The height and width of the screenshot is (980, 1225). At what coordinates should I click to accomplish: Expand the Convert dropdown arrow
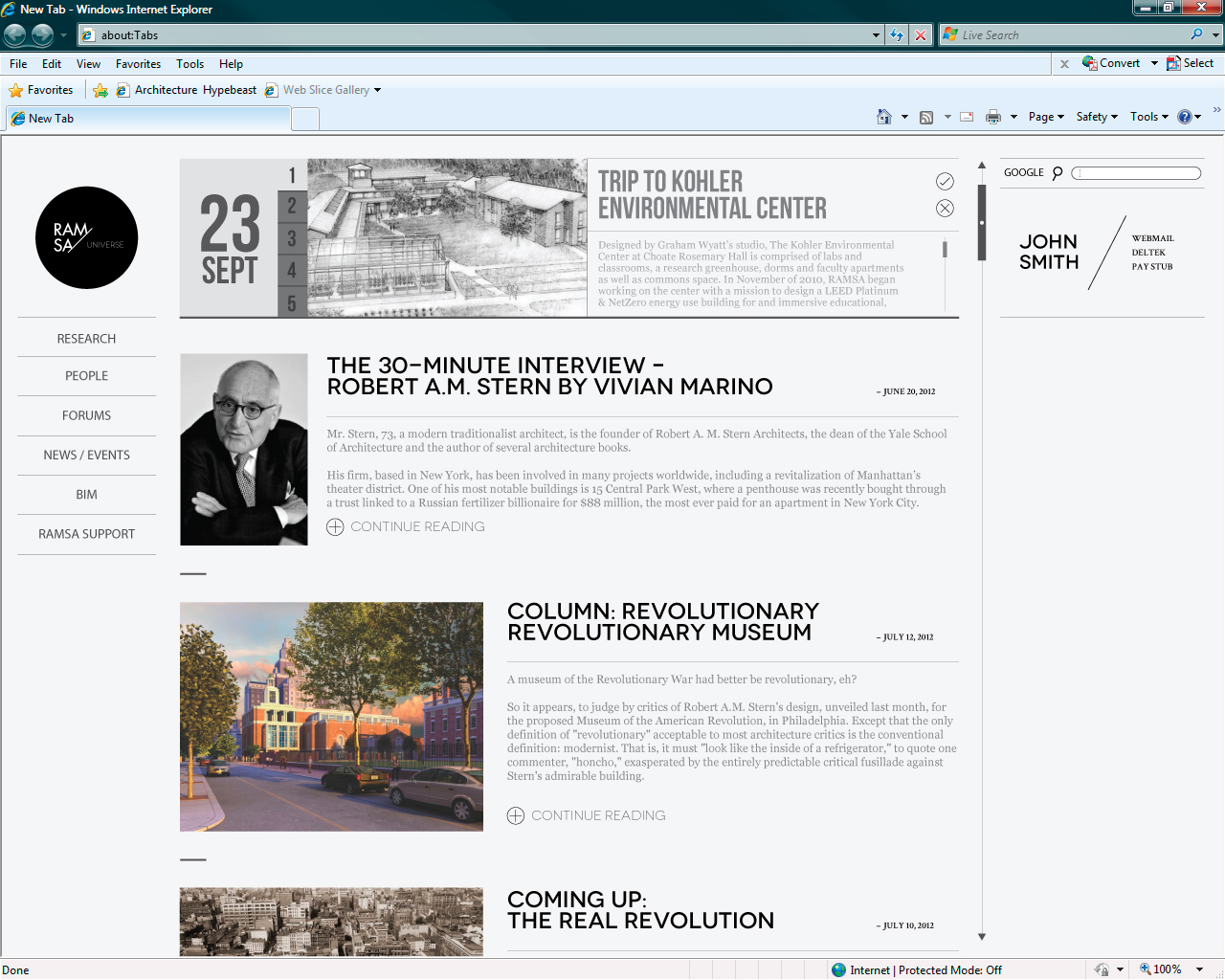click(1154, 63)
